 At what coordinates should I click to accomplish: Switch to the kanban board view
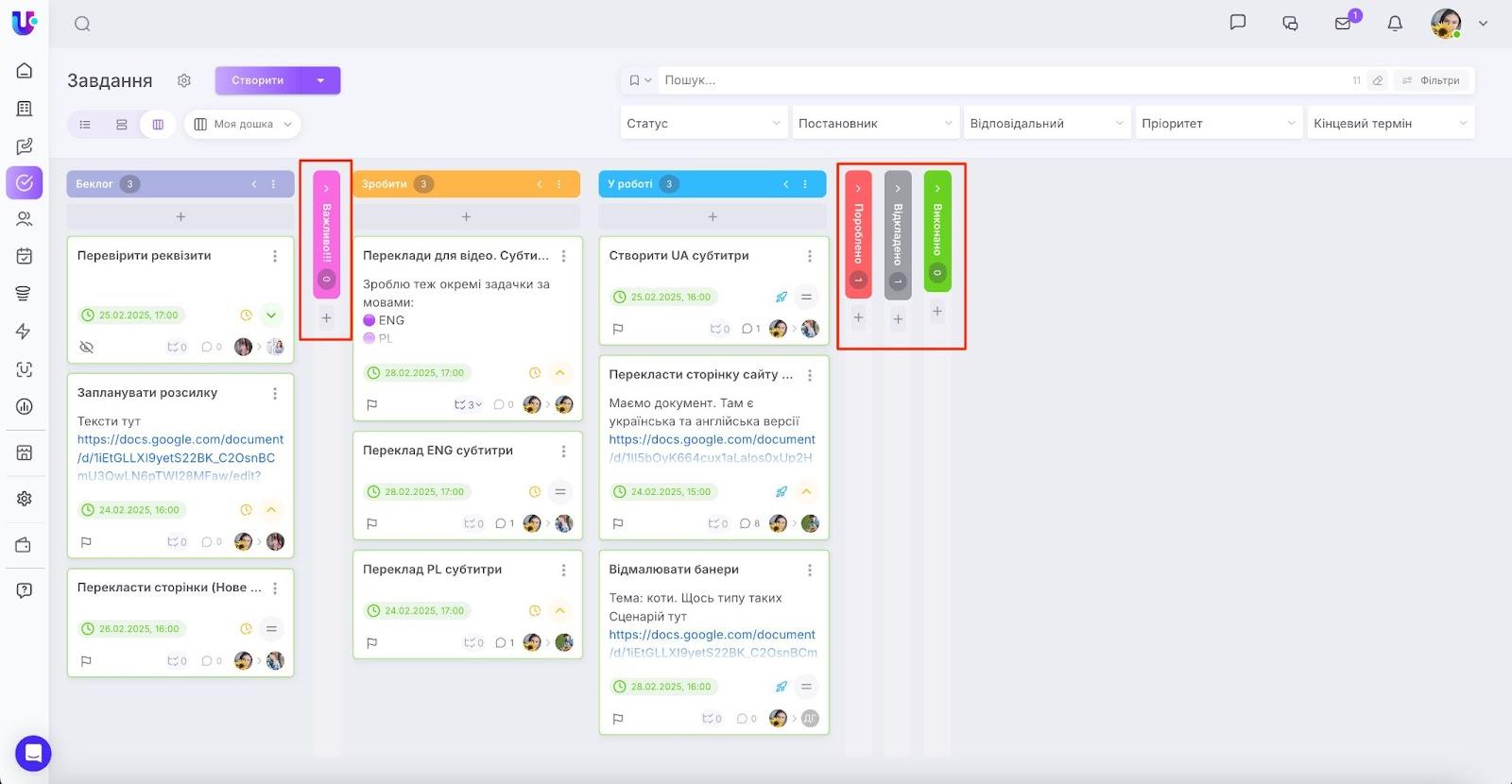[x=158, y=125]
